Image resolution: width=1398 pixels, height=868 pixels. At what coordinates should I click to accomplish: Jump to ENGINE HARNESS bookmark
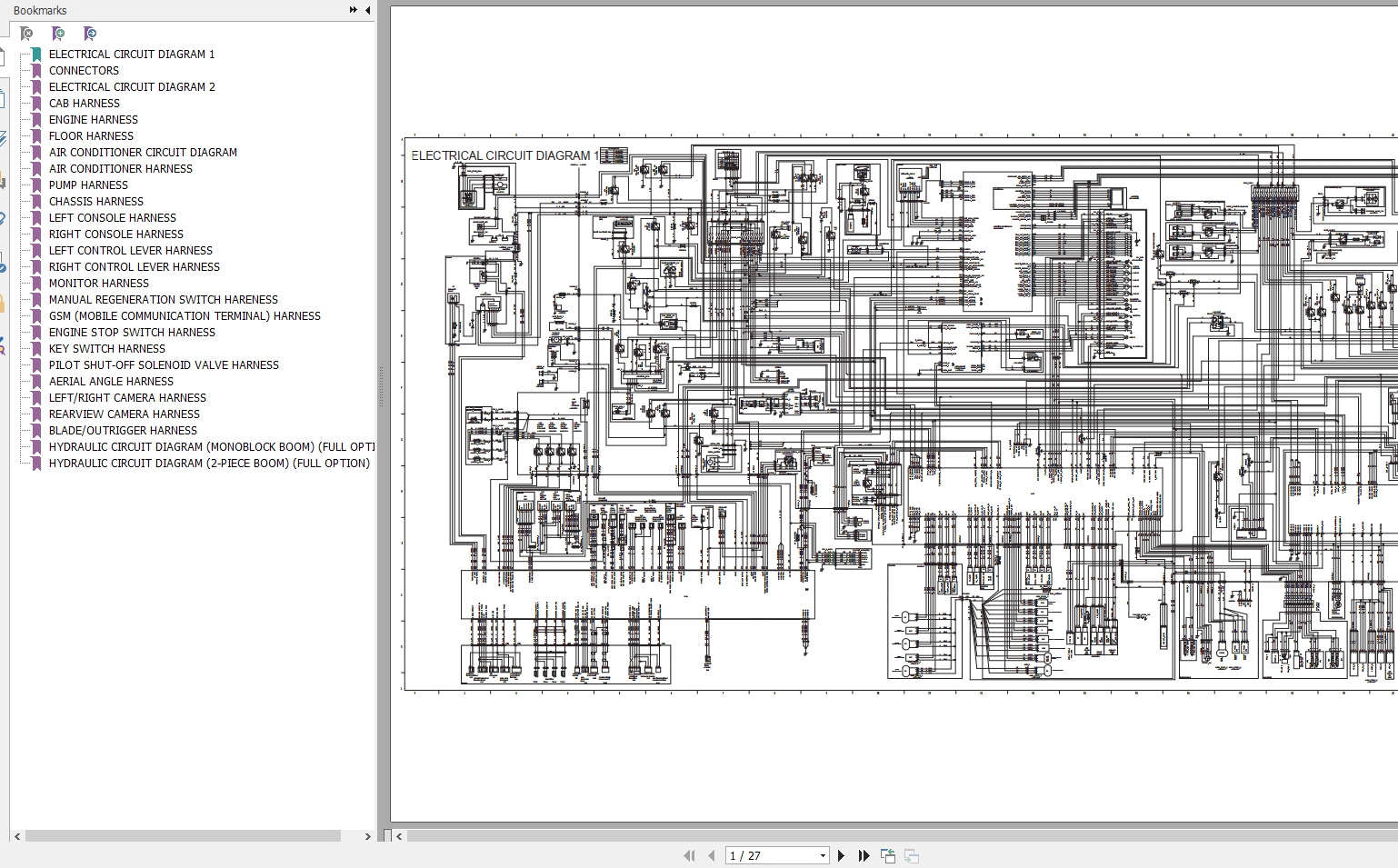(x=93, y=119)
